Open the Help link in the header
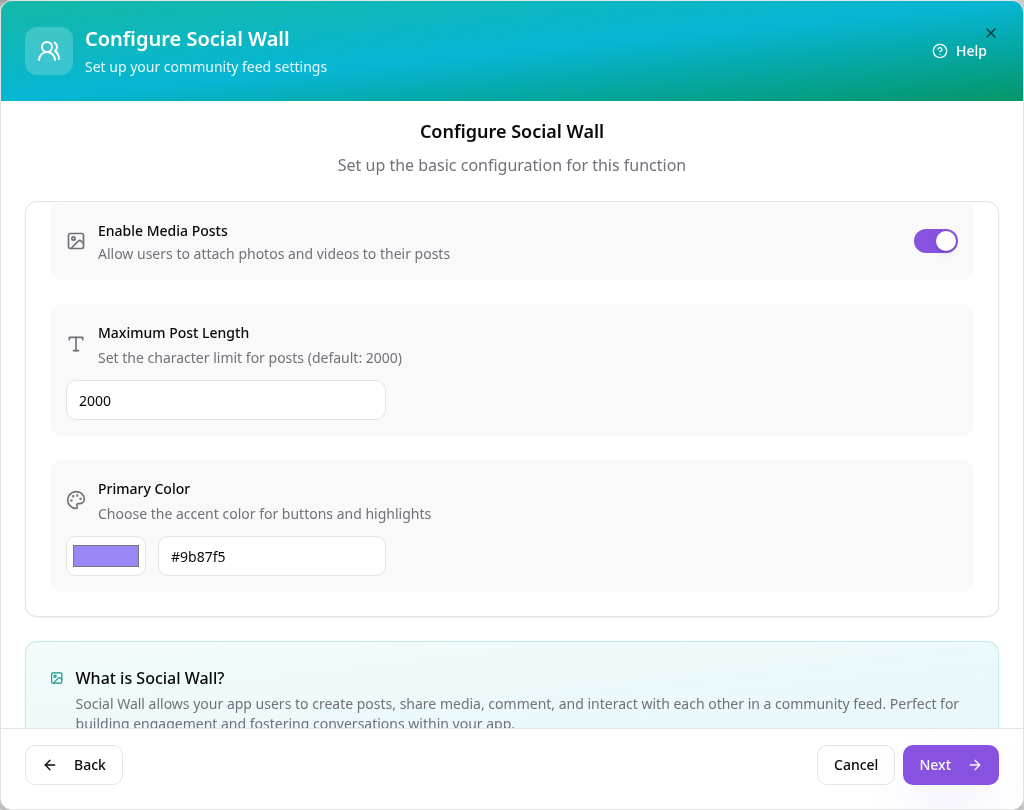 point(959,51)
